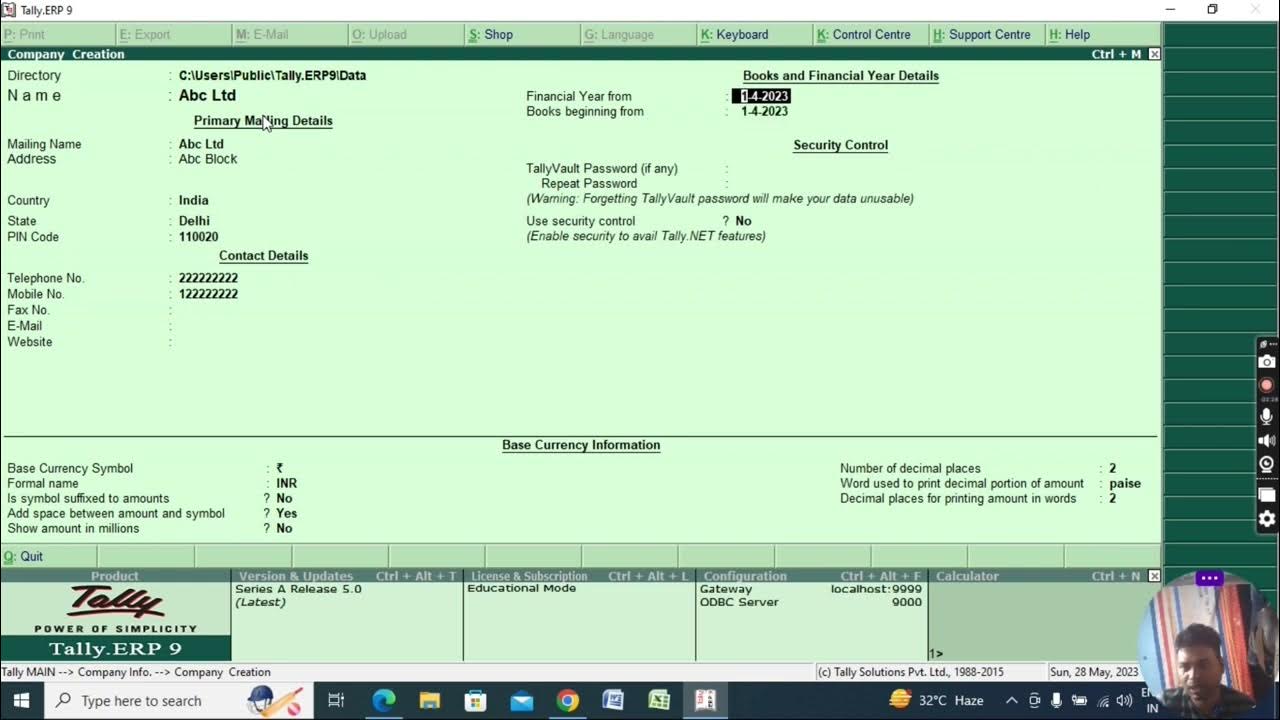Open the Keyboard menu
The width and height of the screenshot is (1280, 720).
coord(735,34)
